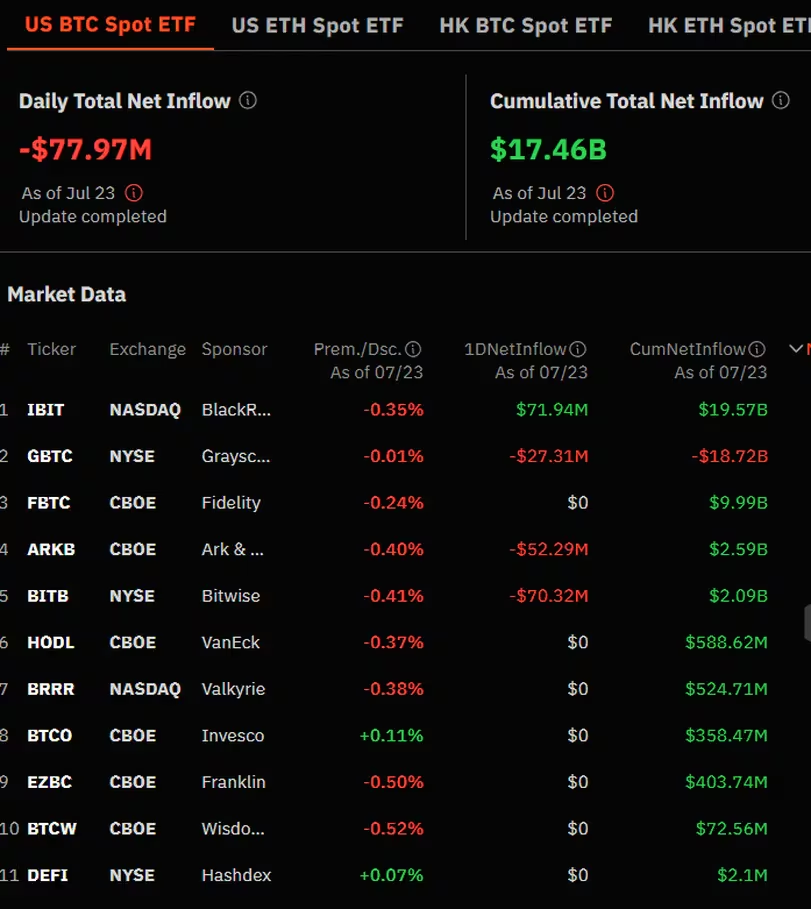Show info for CumNetInflow column
Viewport: 811px width, 909px height.
pos(757,349)
